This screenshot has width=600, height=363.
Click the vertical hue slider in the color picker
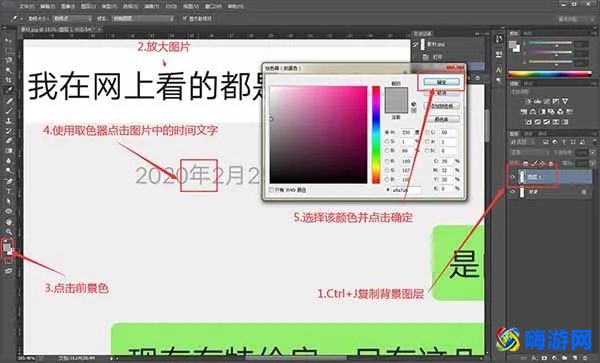376,135
